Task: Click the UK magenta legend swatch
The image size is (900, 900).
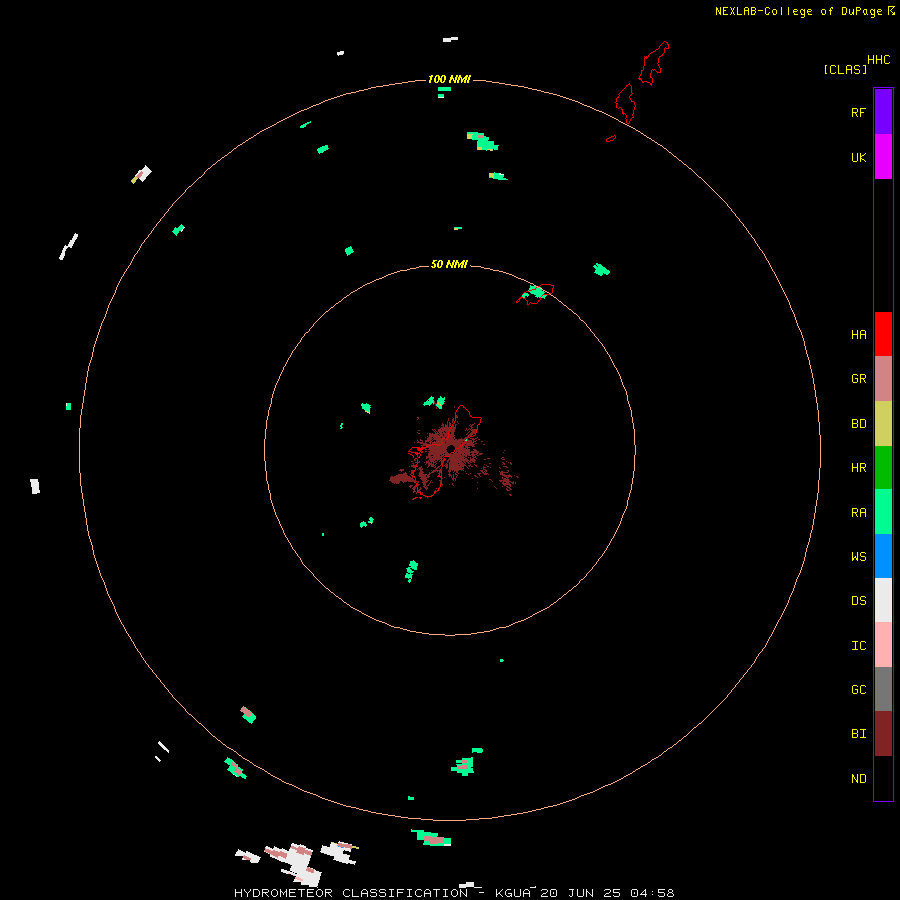Action: click(x=883, y=156)
